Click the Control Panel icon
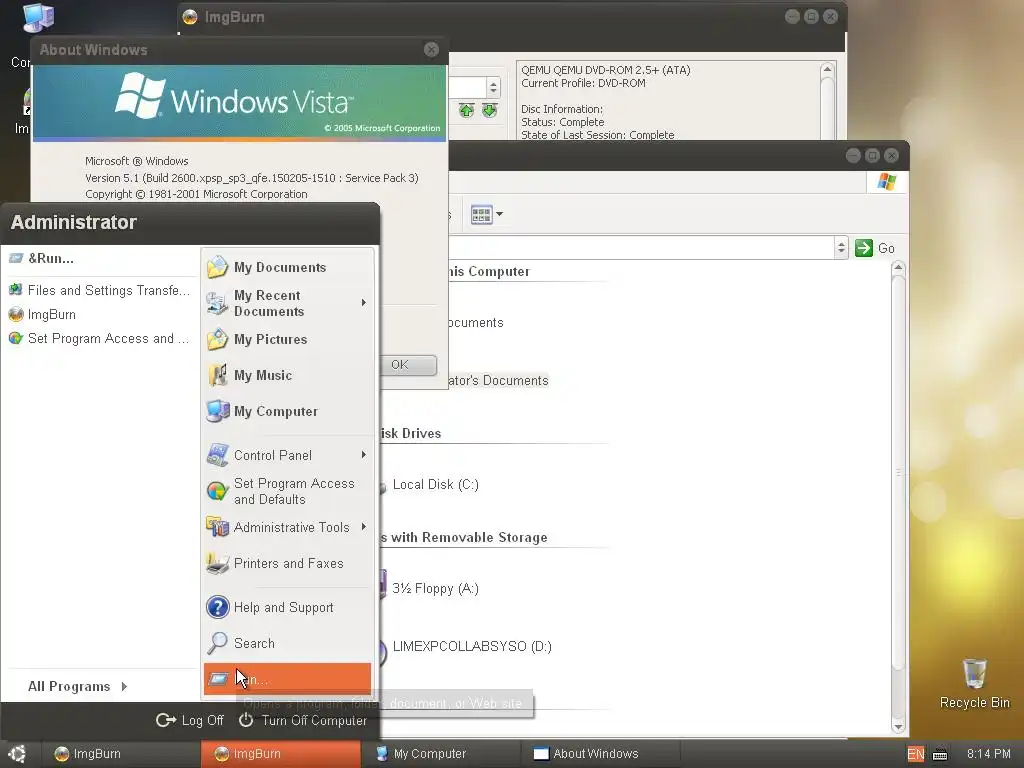 tap(217, 455)
